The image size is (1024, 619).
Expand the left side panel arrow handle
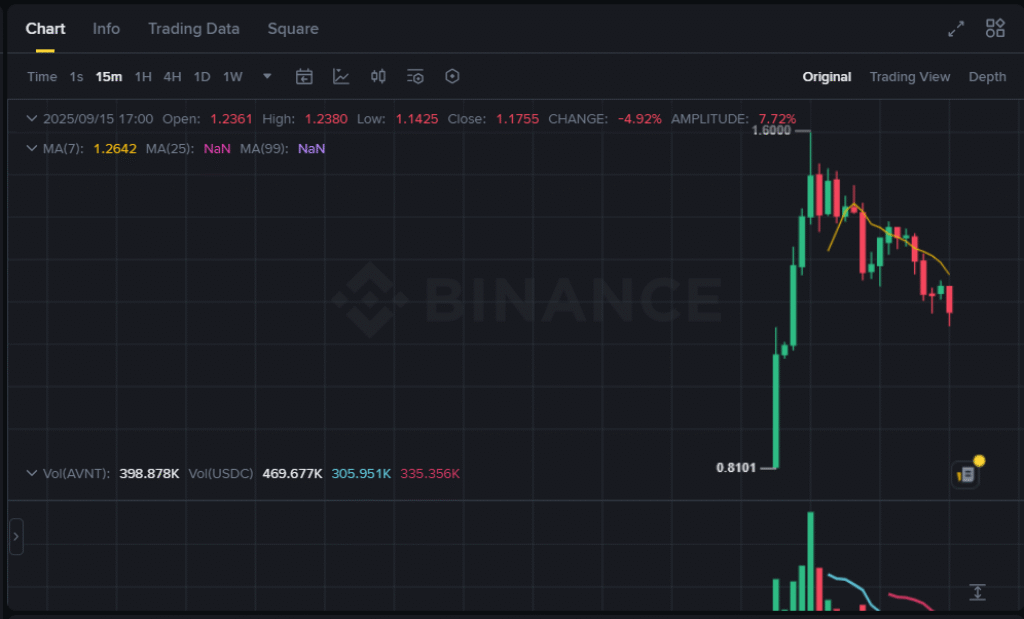point(16,537)
